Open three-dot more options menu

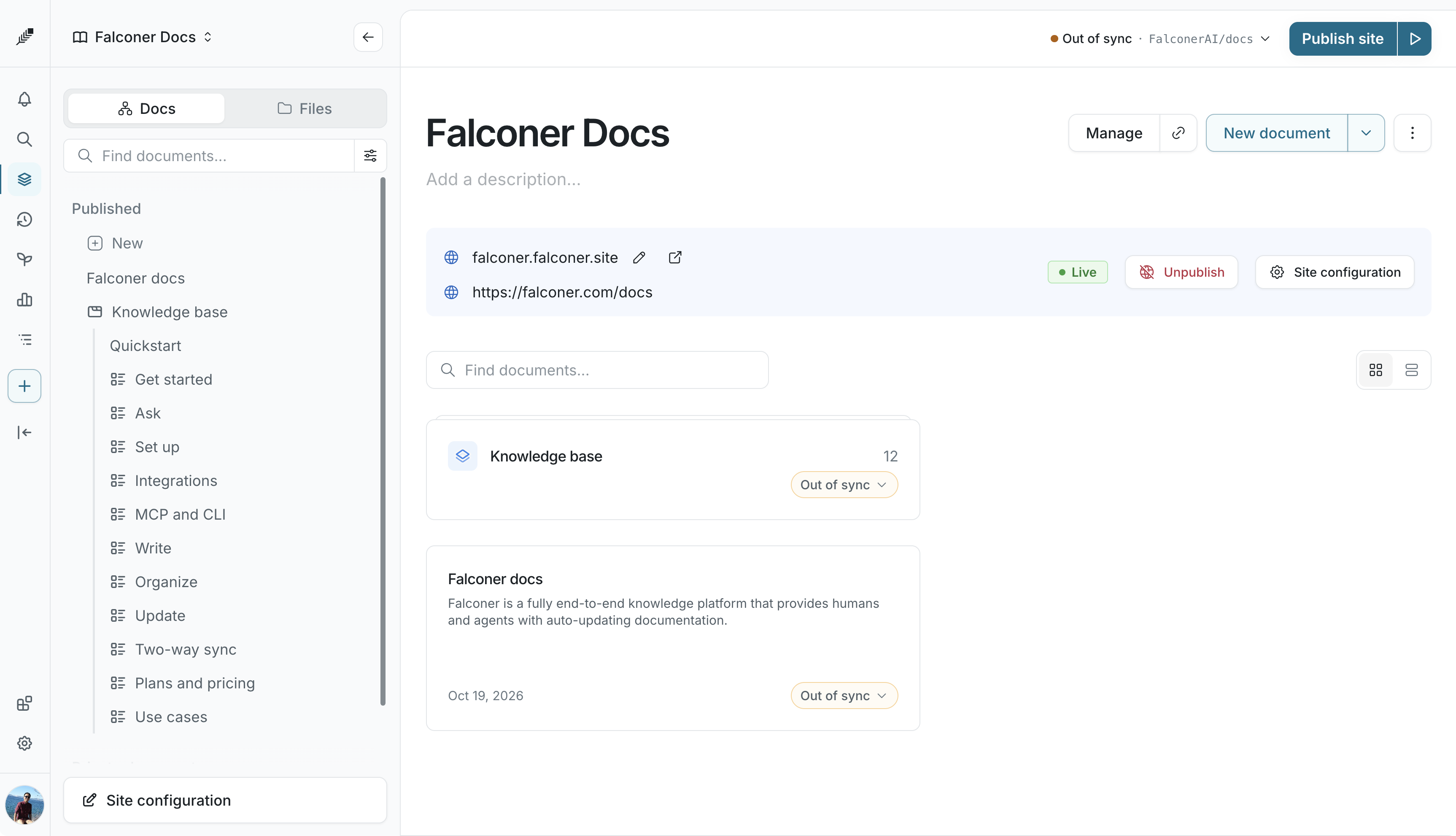click(1413, 133)
